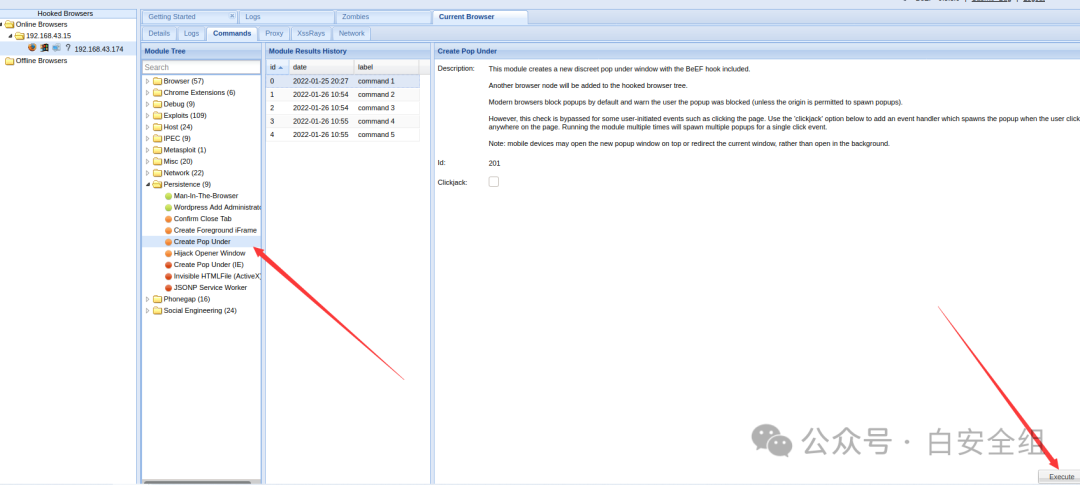This screenshot has height=485, width=1080.
Task: Select the Hijack Opener Window module
Action: (x=209, y=253)
